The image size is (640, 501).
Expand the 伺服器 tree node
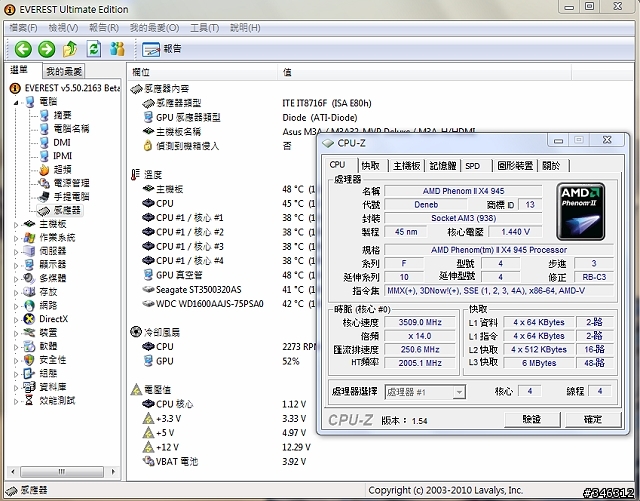click(x=16, y=252)
